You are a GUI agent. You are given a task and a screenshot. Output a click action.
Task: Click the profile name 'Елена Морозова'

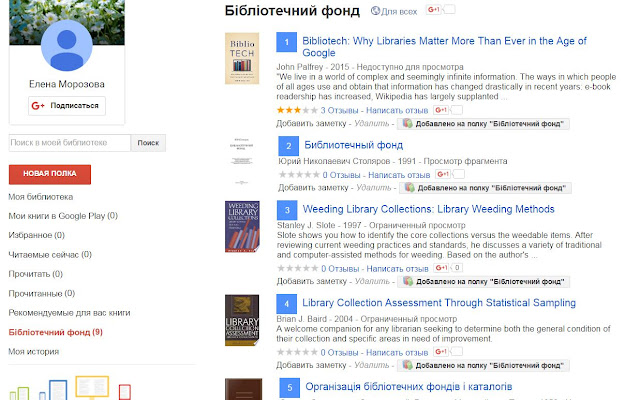coord(67,84)
